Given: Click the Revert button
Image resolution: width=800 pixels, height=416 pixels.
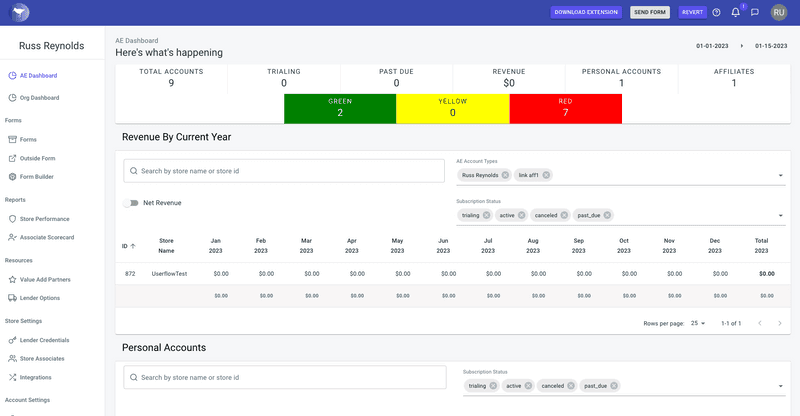Looking at the screenshot, I should tap(692, 12).
